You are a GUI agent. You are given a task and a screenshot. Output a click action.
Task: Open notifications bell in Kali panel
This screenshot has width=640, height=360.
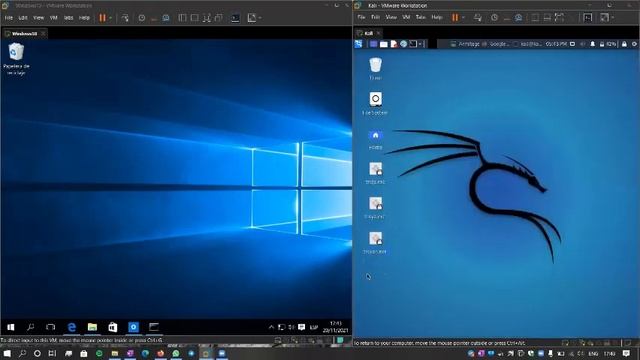[x=592, y=44]
